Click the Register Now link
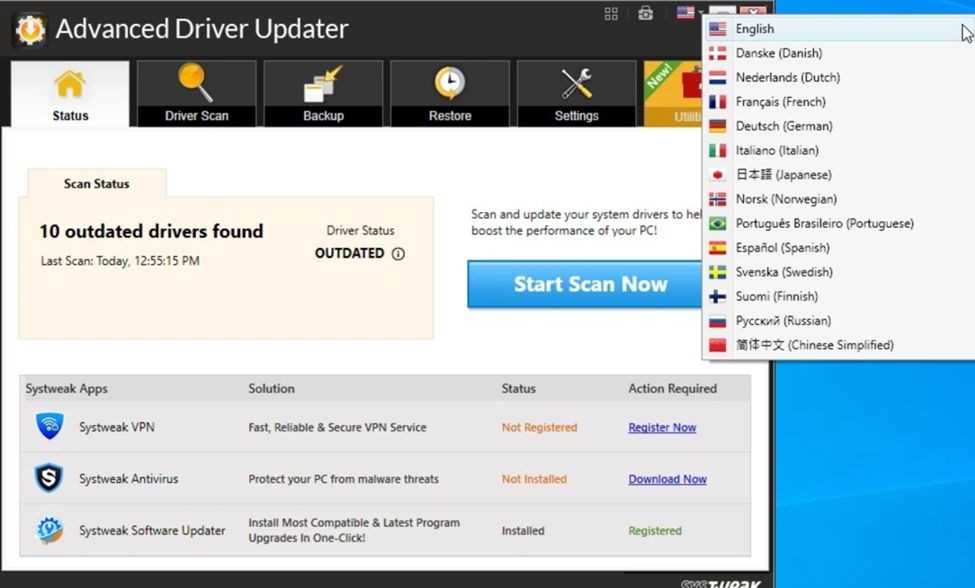Image resolution: width=975 pixels, height=588 pixels. click(x=662, y=428)
